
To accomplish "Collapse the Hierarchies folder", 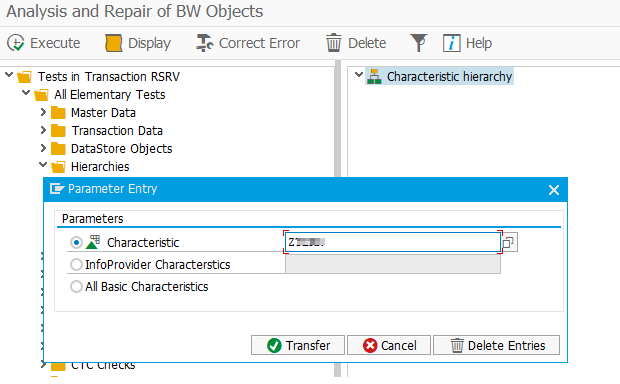I will [x=43, y=165].
